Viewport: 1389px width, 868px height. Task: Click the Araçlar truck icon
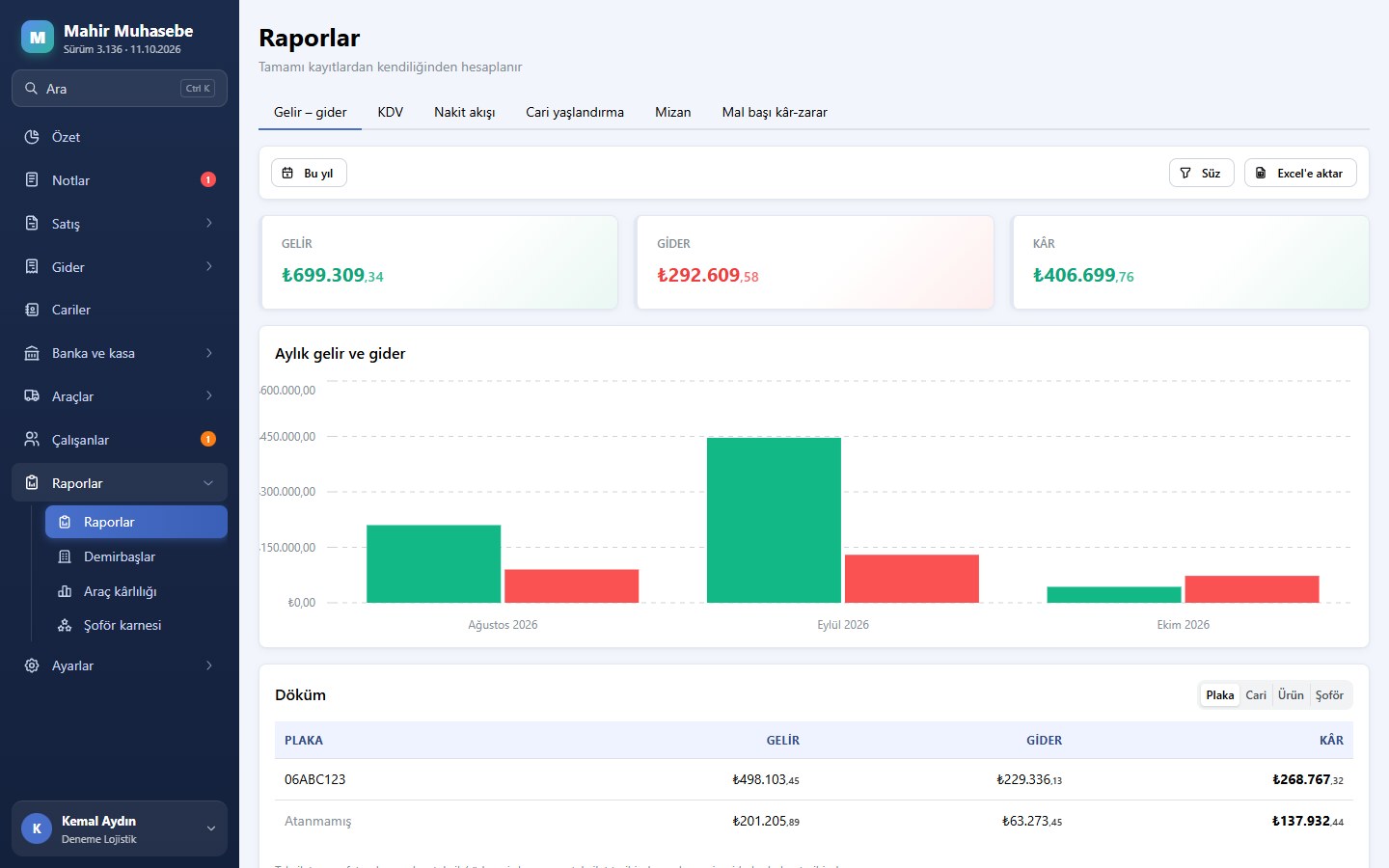[32, 396]
